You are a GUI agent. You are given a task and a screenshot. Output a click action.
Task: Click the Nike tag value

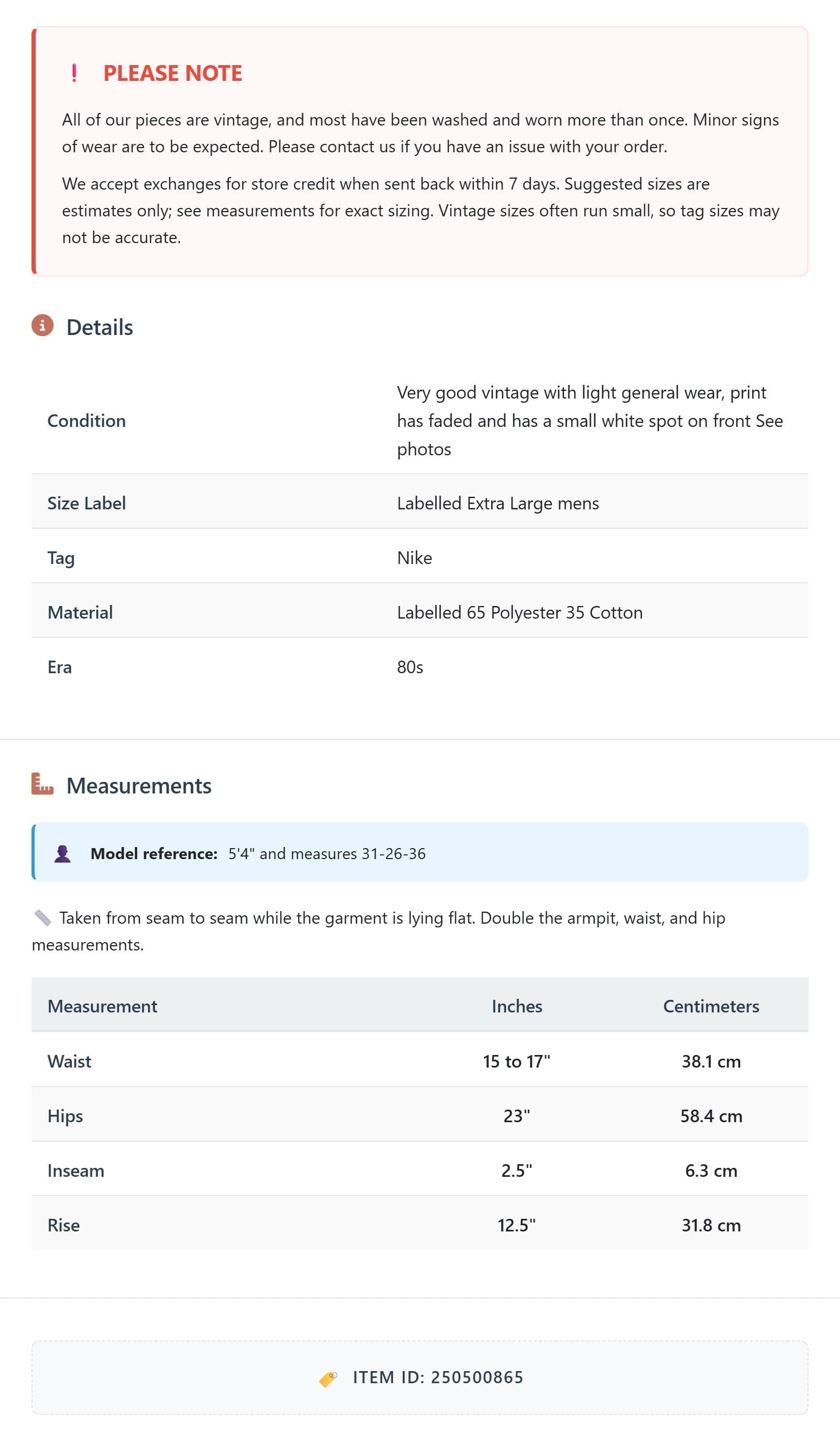(x=415, y=558)
